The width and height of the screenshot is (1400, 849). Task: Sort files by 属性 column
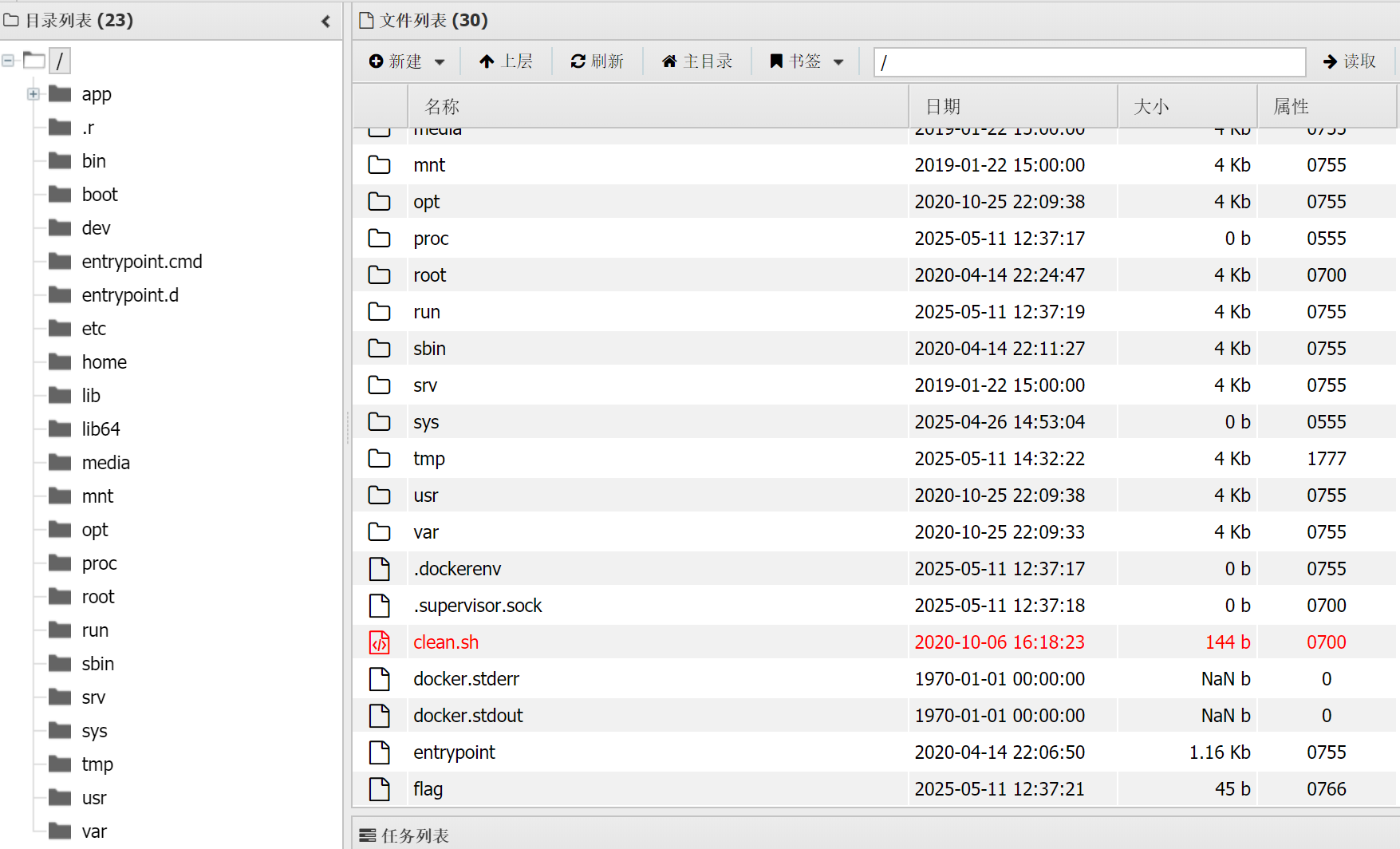(1327, 106)
